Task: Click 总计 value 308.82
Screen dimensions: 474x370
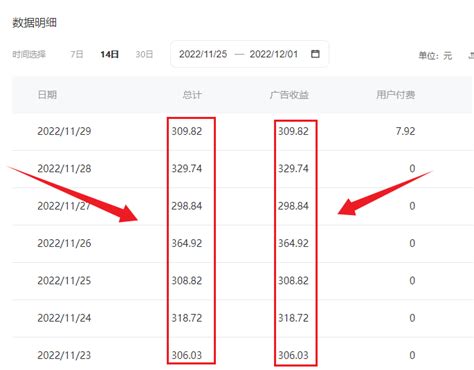Action: [x=187, y=281]
